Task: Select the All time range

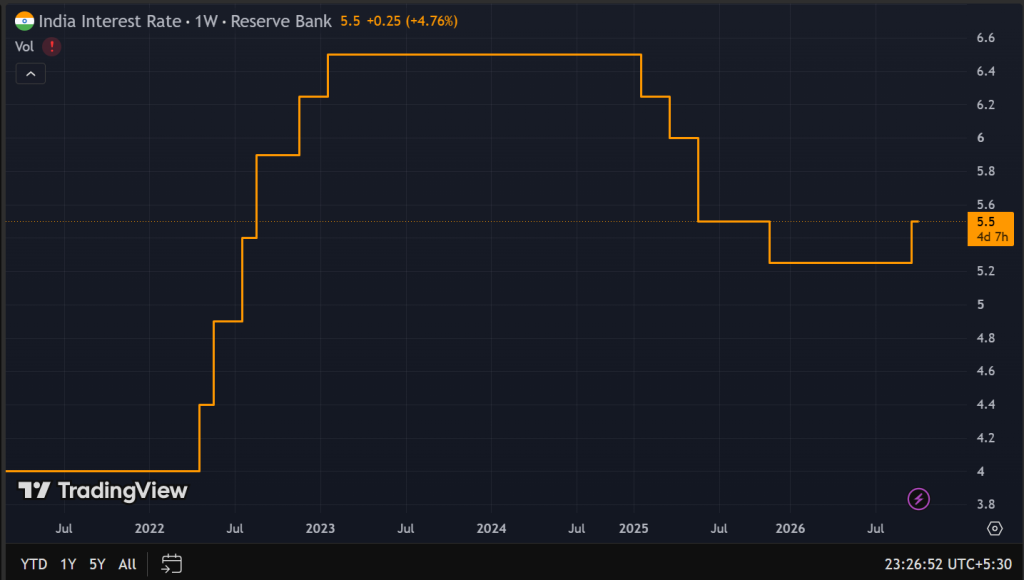Action: (127, 564)
